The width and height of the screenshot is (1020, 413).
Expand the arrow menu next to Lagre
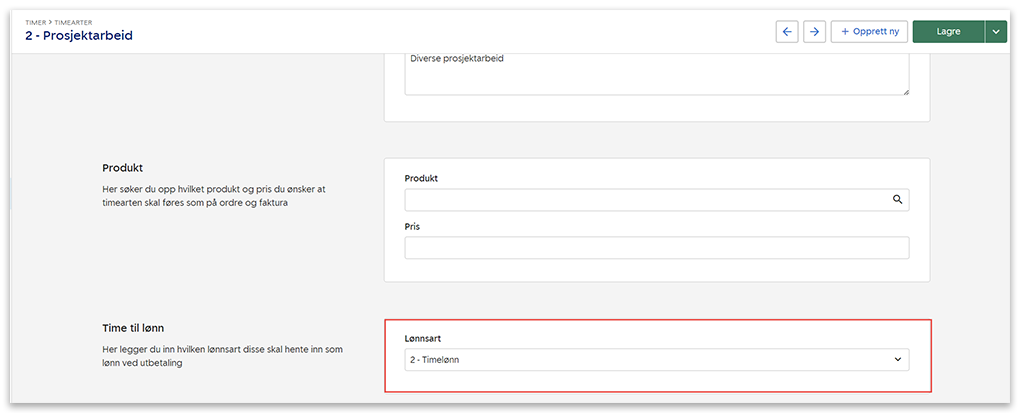995,32
